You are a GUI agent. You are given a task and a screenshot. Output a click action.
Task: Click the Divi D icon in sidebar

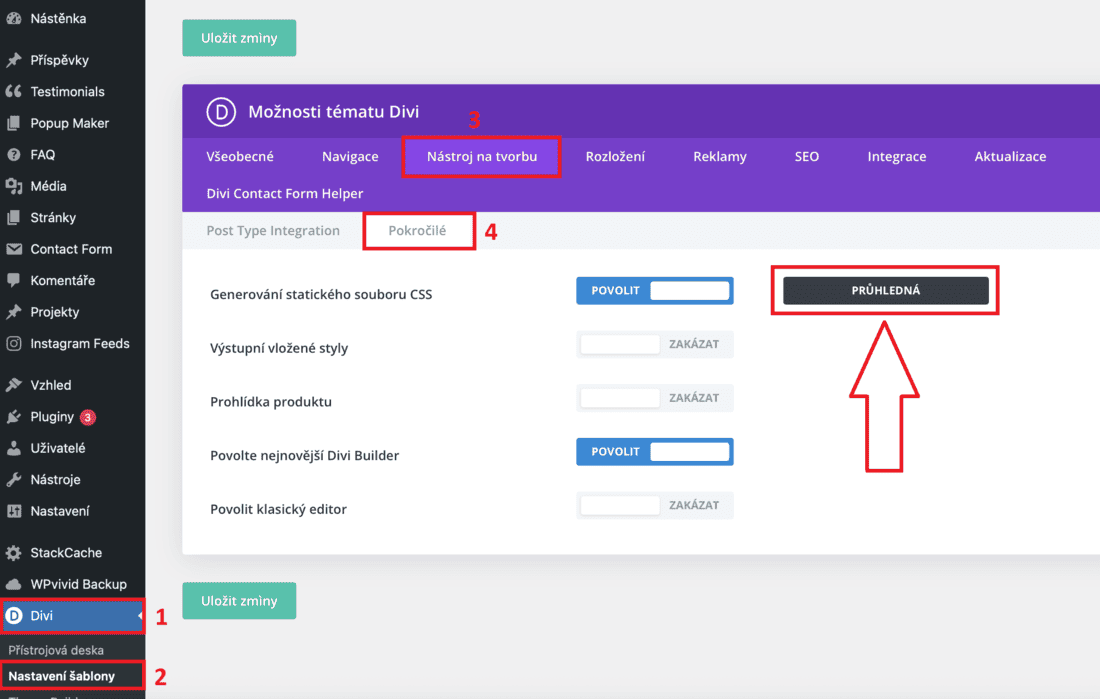point(14,615)
